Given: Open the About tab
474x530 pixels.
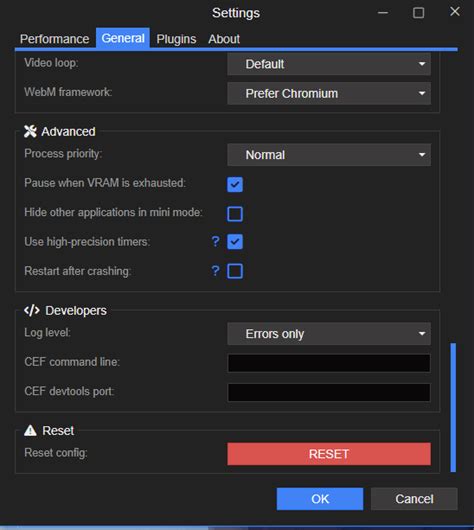Looking at the screenshot, I should point(224,39).
